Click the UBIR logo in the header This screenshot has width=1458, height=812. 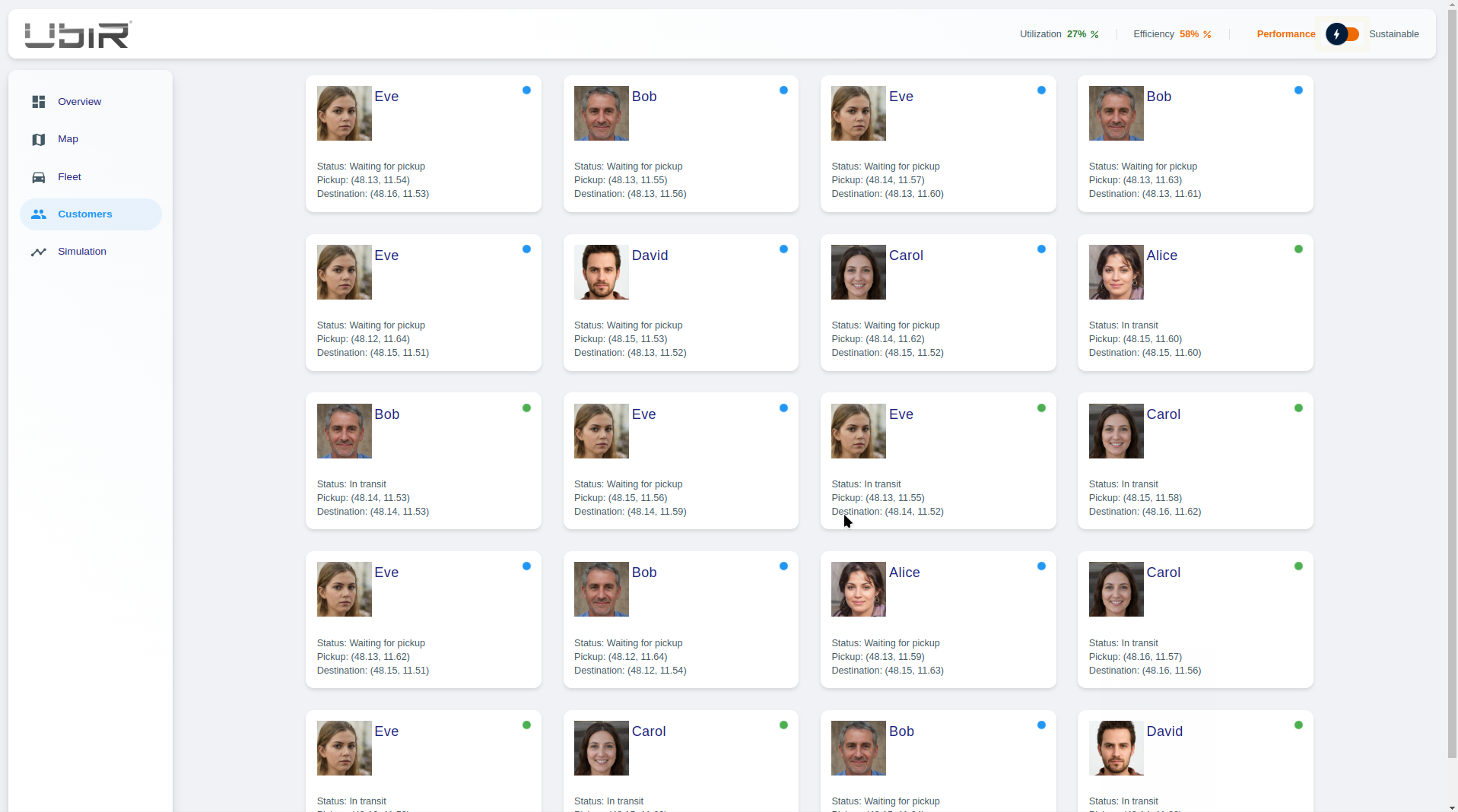[78, 34]
